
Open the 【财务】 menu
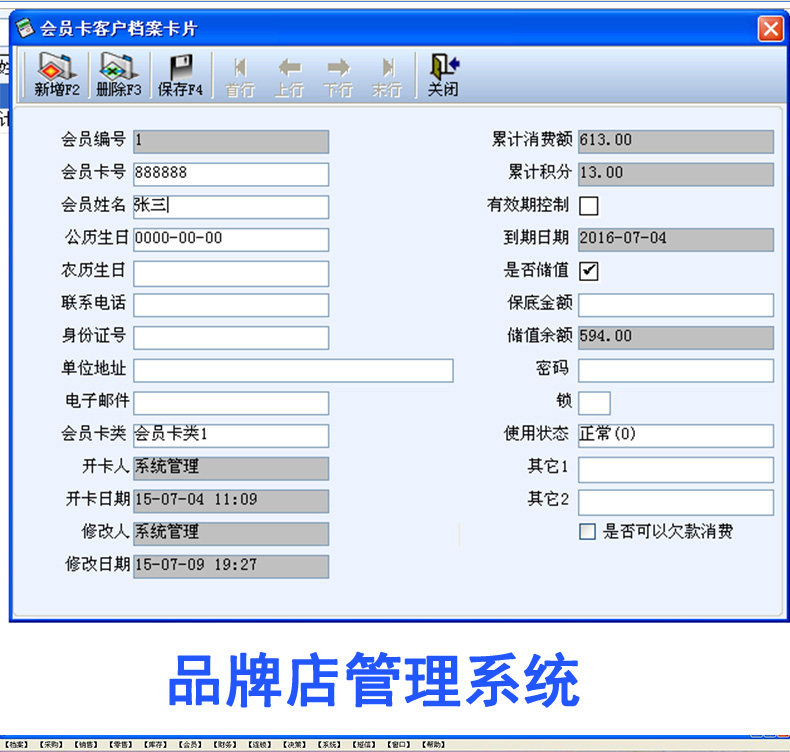pyautogui.click(x=225, y=744)
